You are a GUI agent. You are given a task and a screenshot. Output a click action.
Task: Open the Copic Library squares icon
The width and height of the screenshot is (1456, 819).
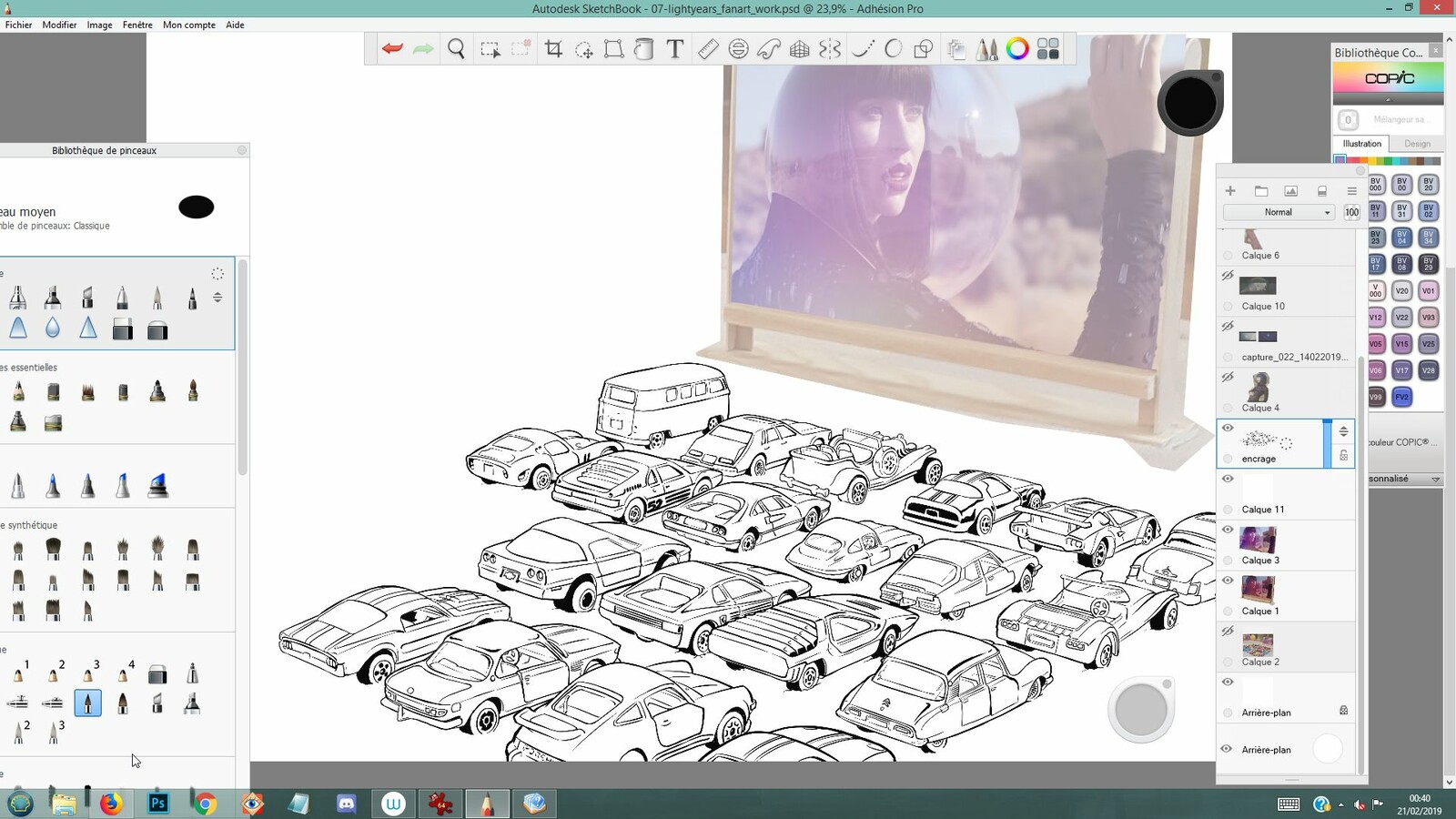(x=1048, y=49)
